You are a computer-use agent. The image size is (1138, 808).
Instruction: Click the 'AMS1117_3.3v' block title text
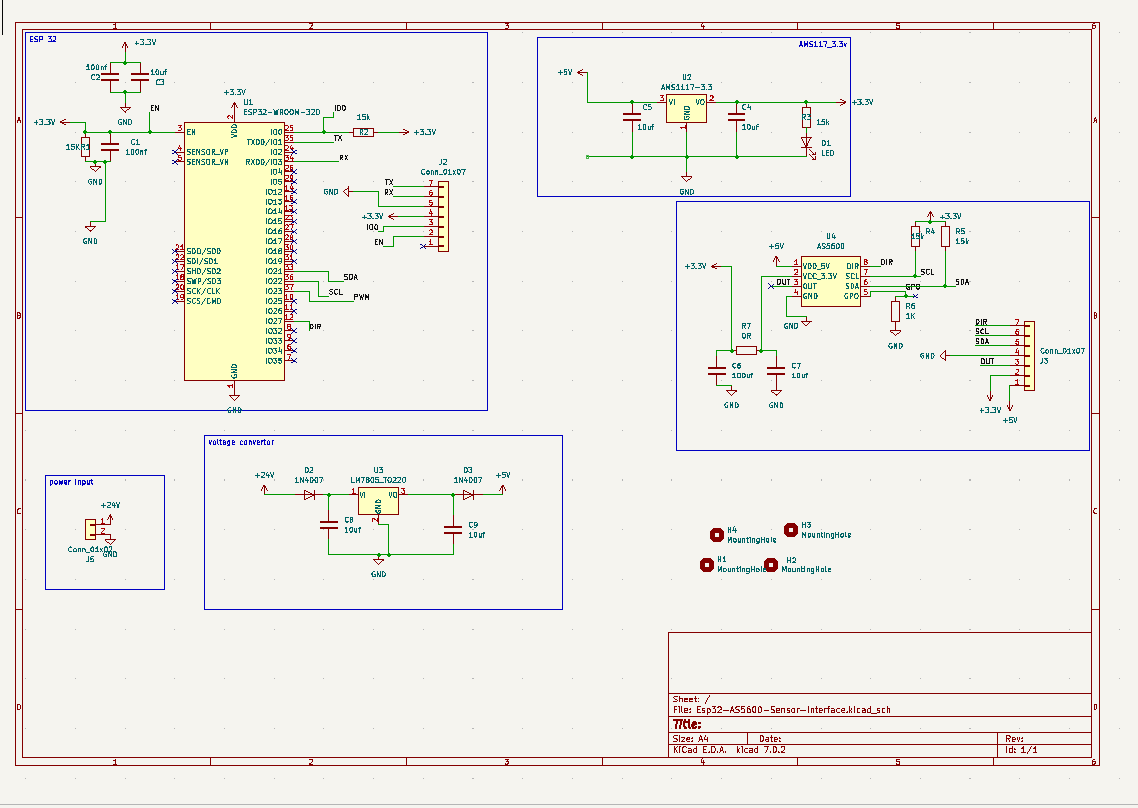[x=822, y=44]
